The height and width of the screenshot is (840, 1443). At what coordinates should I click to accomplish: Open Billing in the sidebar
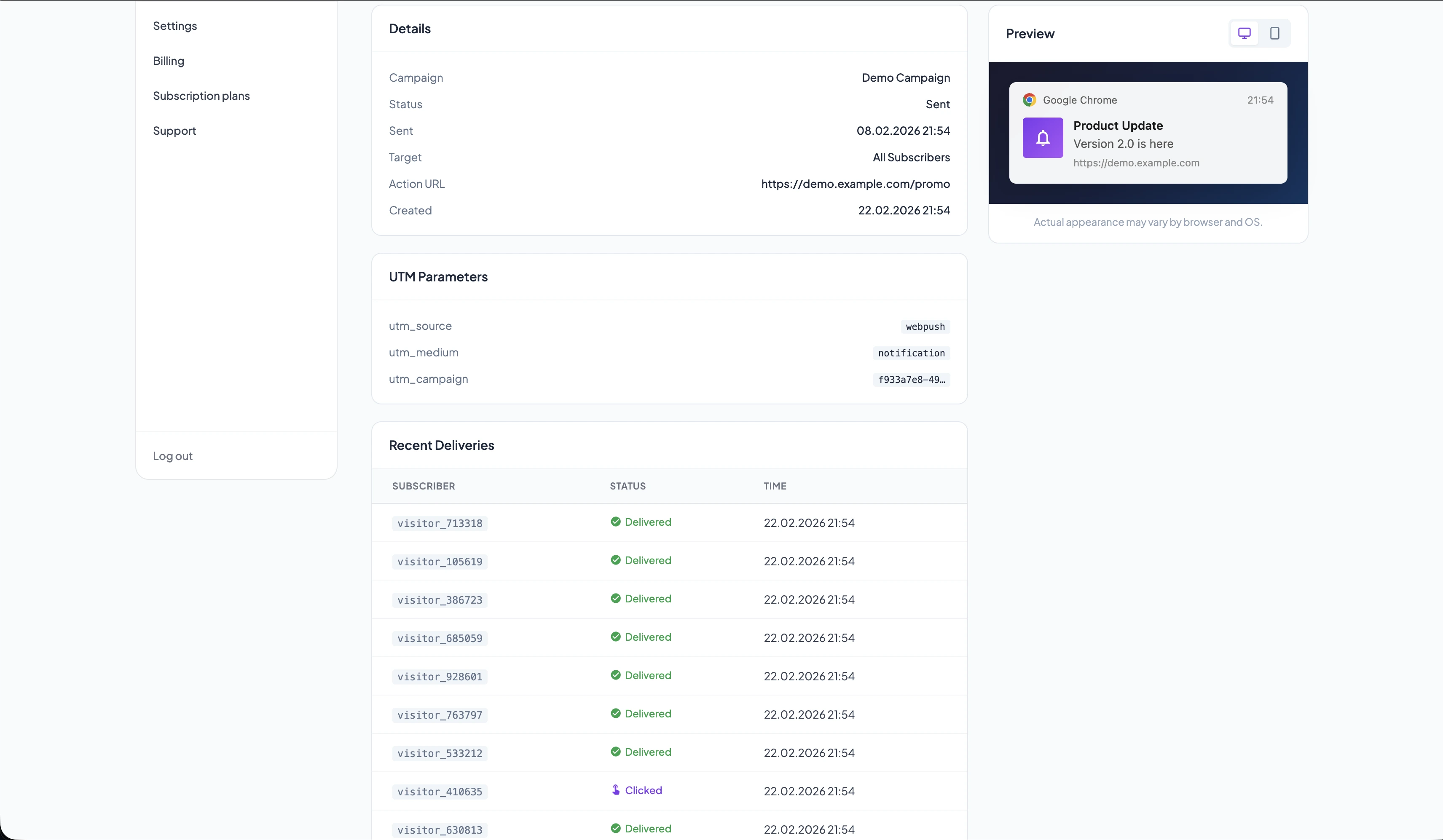click(168, 61)
